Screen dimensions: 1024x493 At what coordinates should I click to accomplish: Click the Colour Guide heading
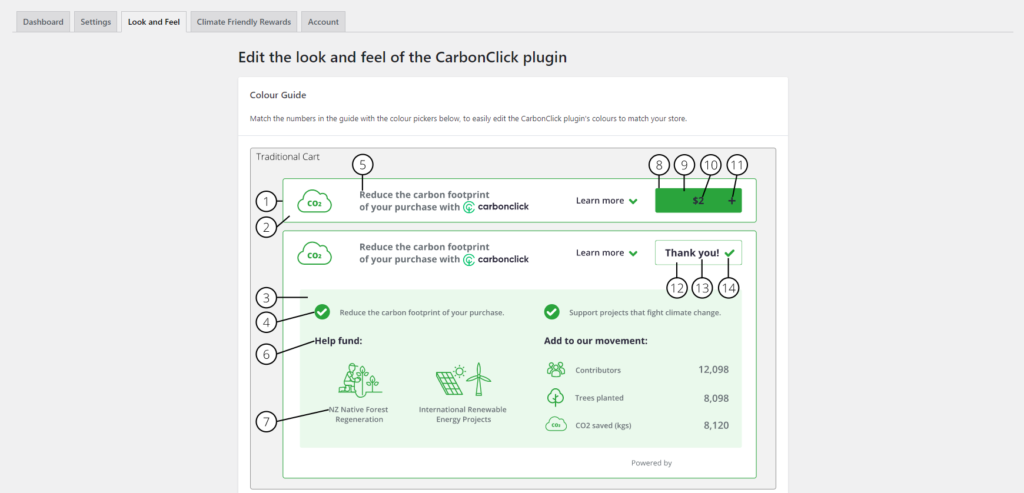tap(278, 95)
